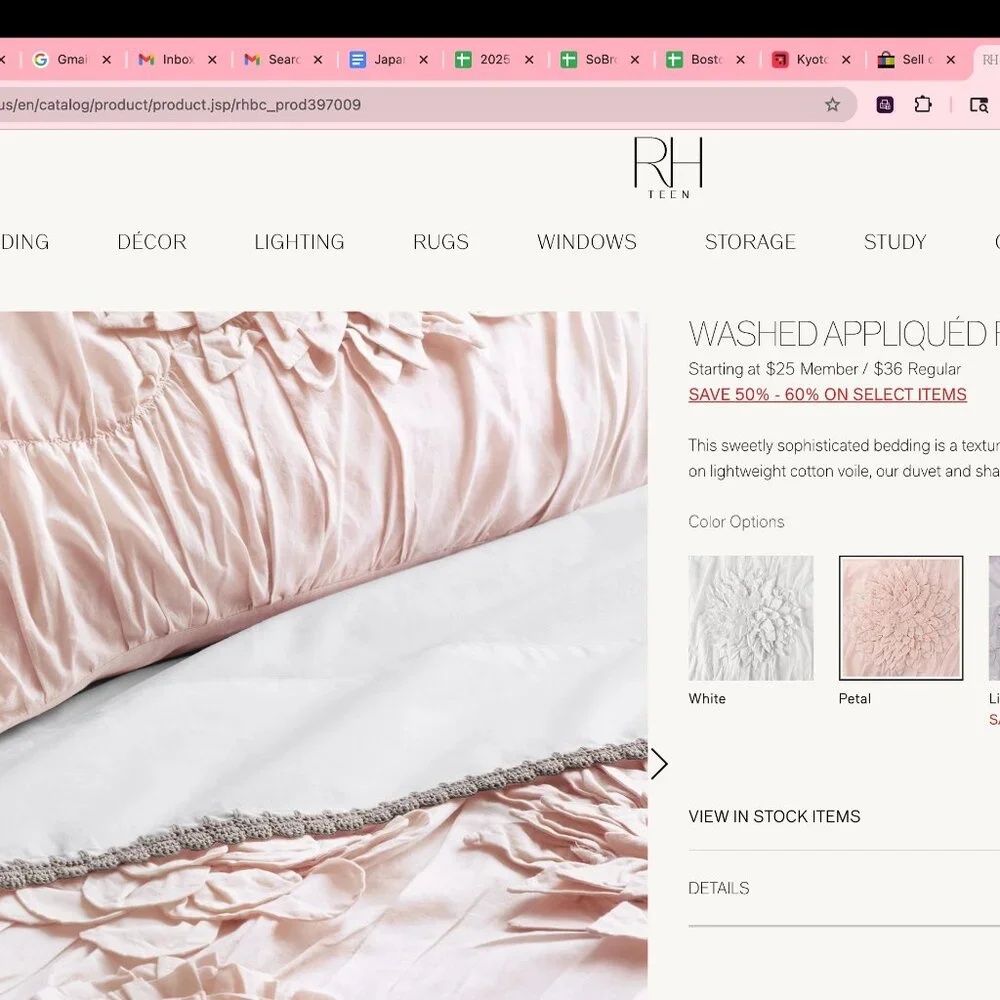Image resolution: width=1000 pixels, height=1000 pixels.
Task: Show next product image with arrow
Action: tap(659, 763)
